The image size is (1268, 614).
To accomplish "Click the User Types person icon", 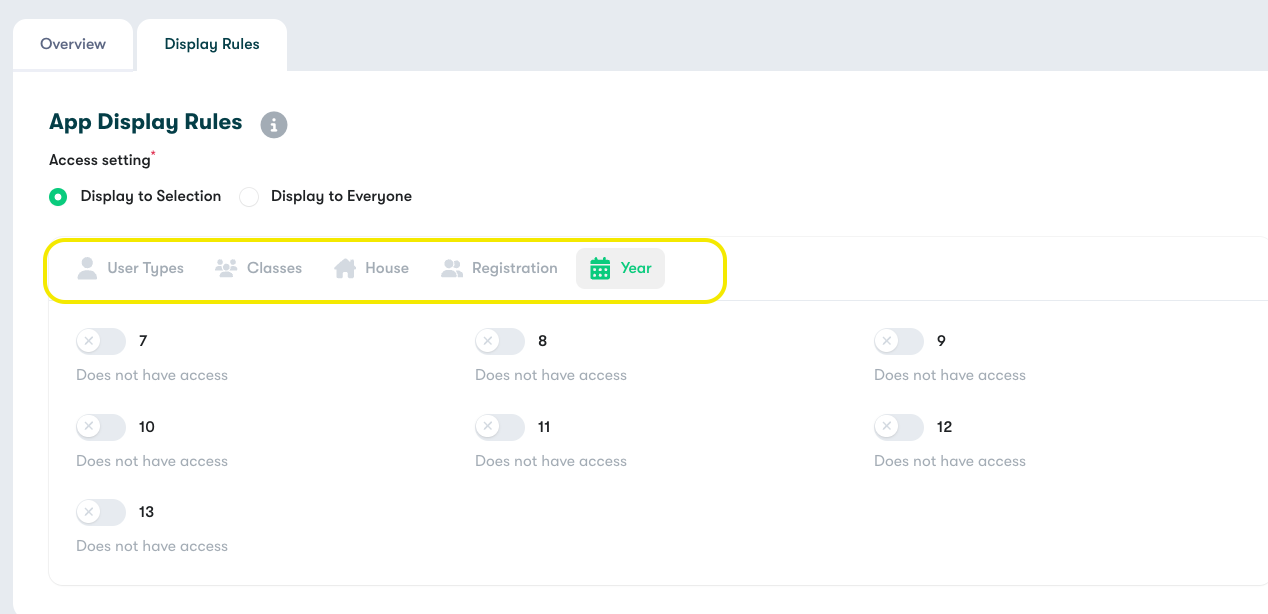I will coord(88,268).
